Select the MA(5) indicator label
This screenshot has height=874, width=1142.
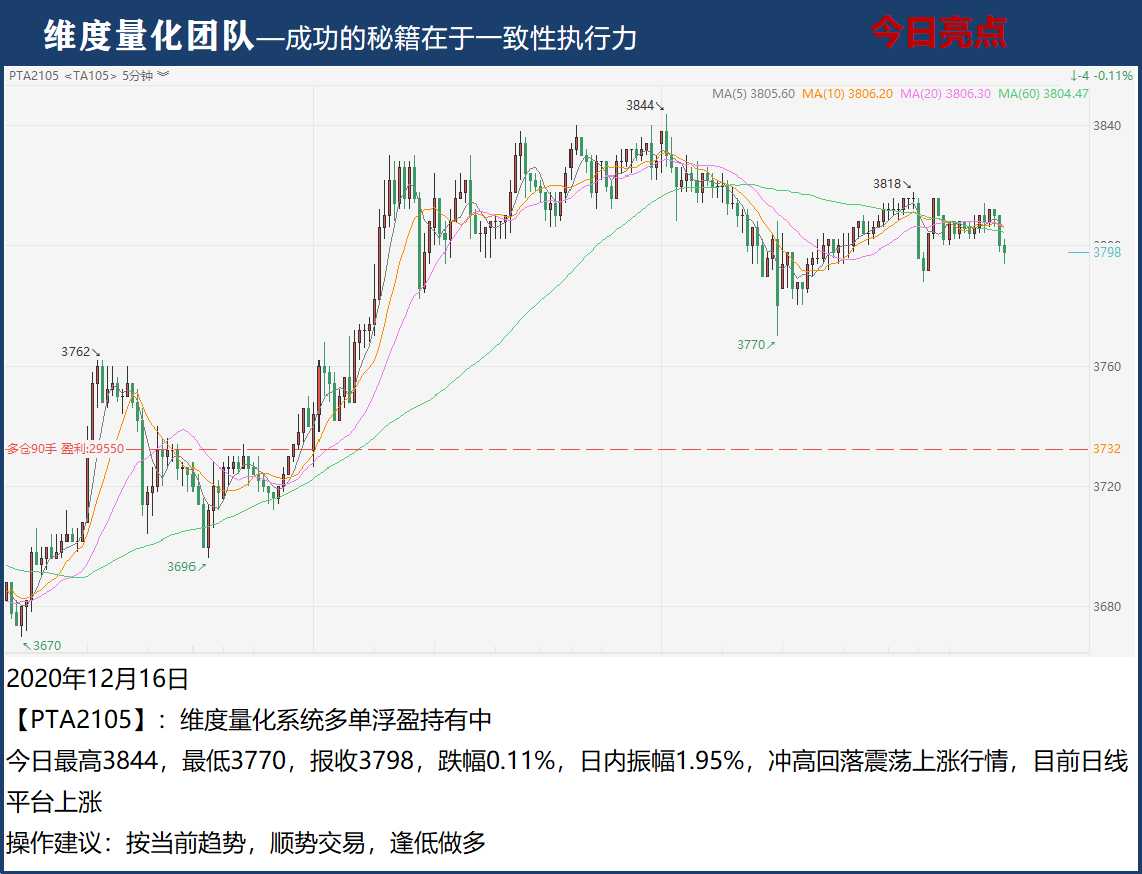[x=753, y=93]
